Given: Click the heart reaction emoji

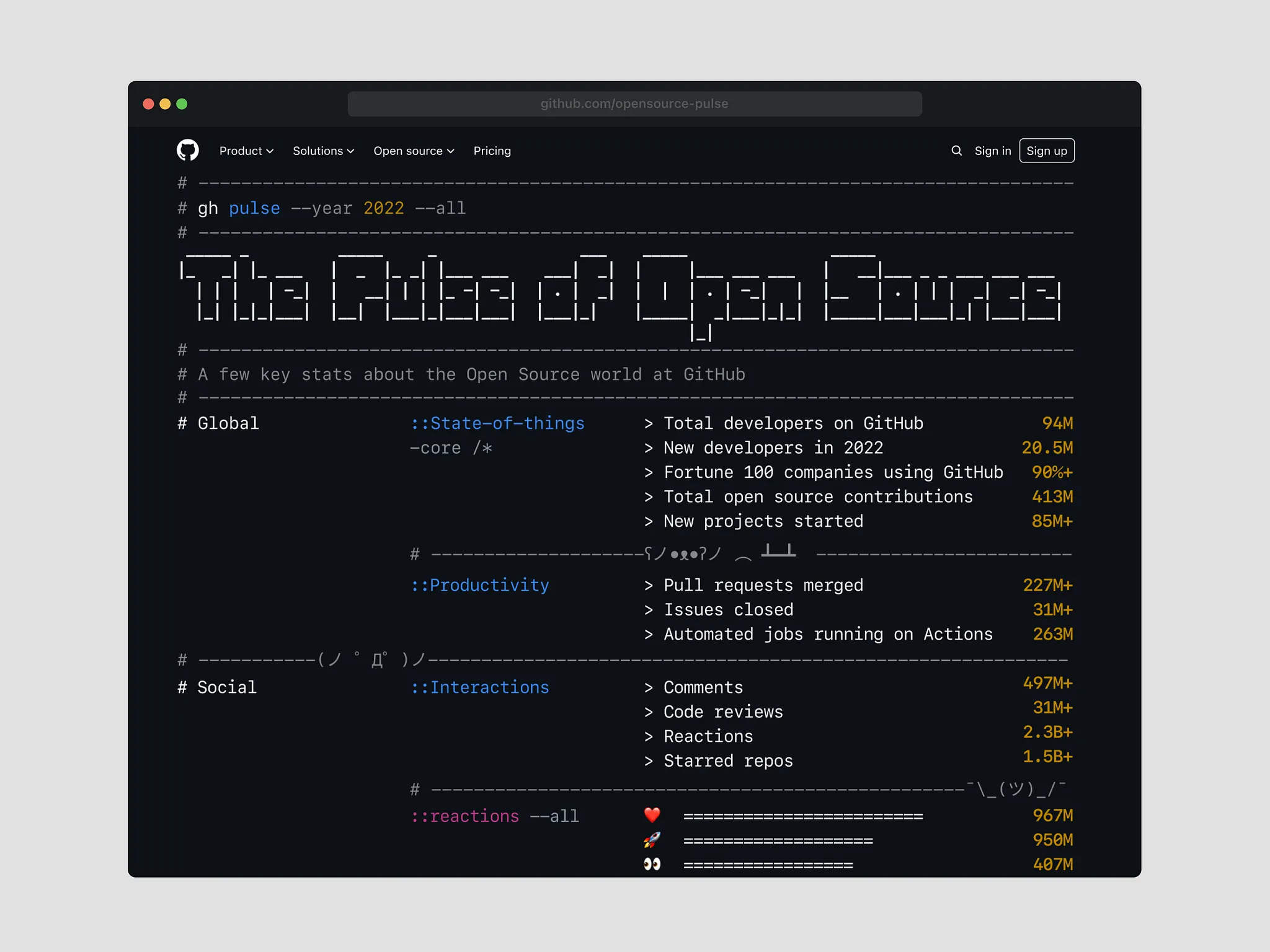Looking at the screenshot, I should 652,815.
